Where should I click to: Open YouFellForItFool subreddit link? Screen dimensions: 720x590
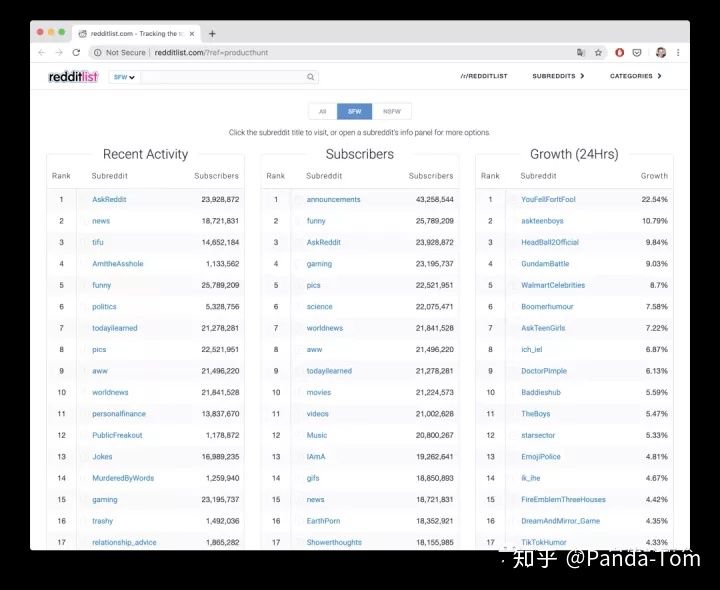548,199
